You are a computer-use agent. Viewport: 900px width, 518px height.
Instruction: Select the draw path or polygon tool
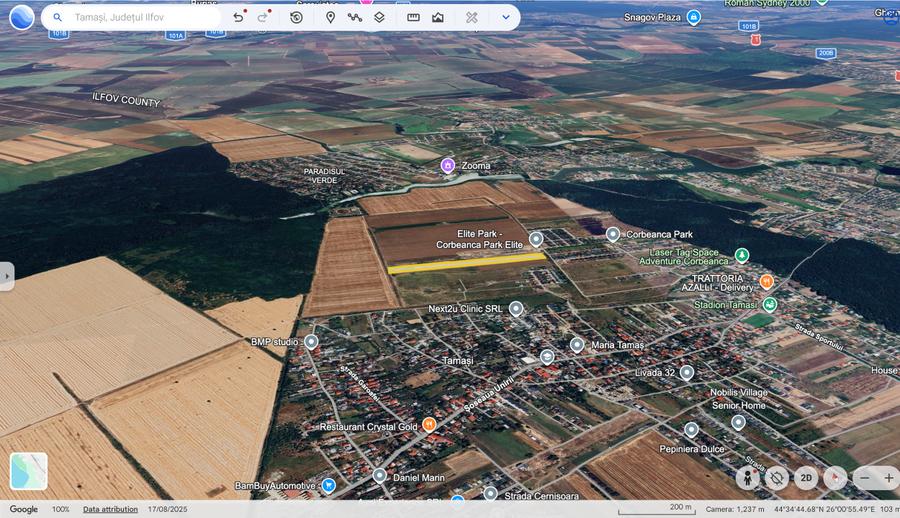pyautogui.click(x=355, y=17)
